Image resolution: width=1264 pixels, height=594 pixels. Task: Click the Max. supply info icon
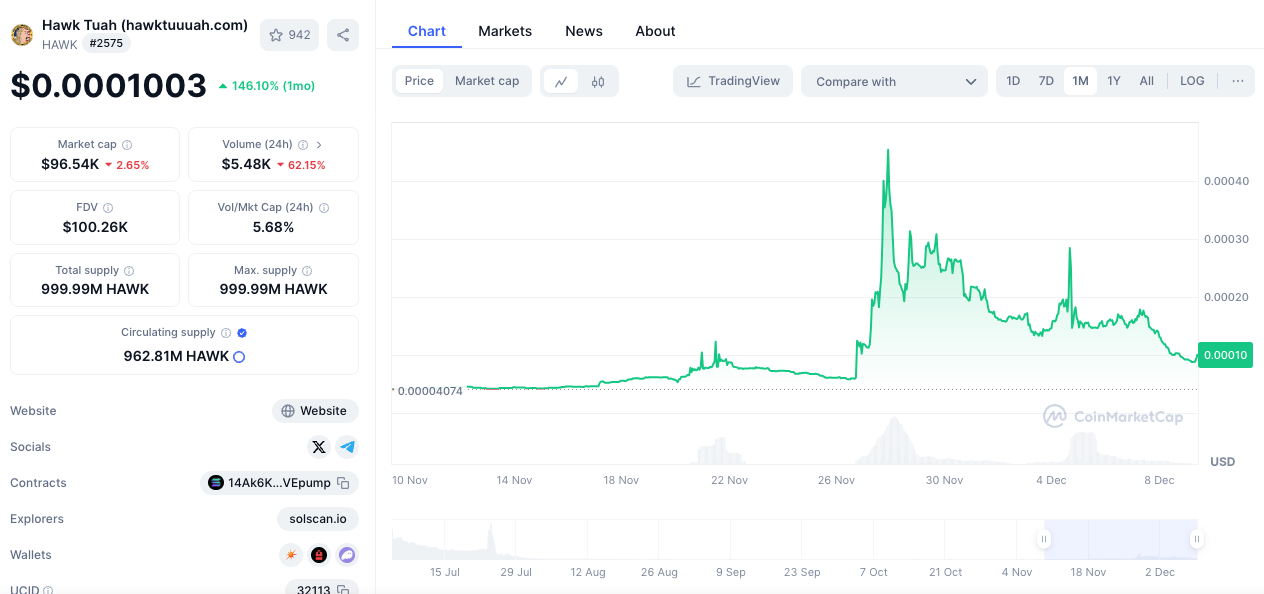tap(307, 271)
